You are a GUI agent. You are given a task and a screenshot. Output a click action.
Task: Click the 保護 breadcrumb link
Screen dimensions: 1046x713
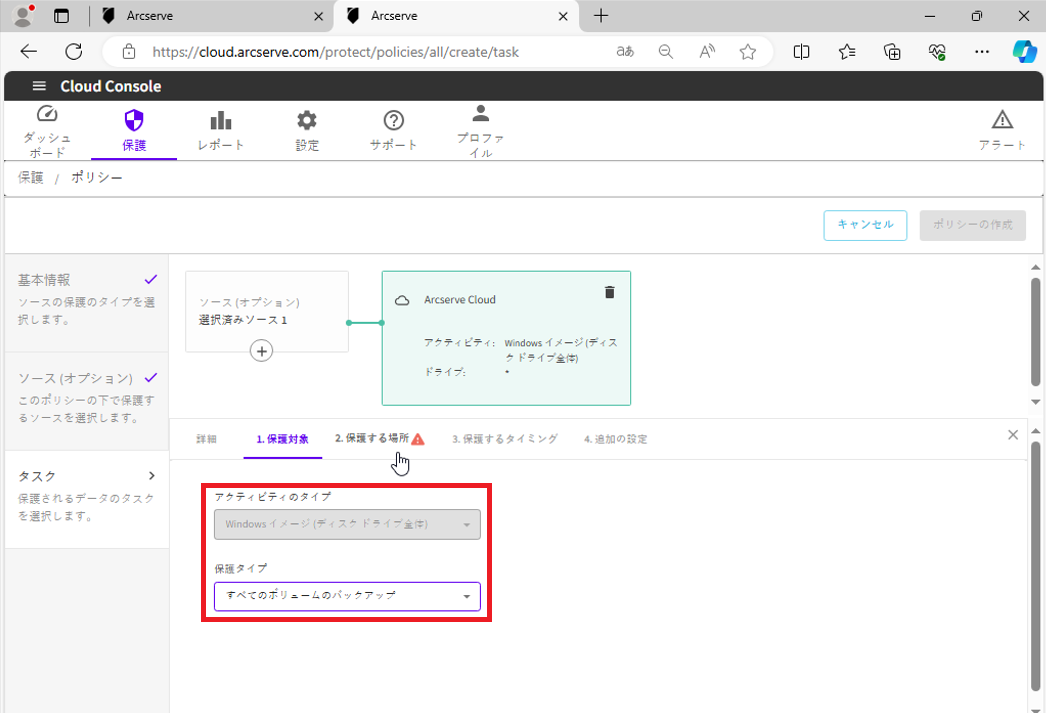point(30,177)
